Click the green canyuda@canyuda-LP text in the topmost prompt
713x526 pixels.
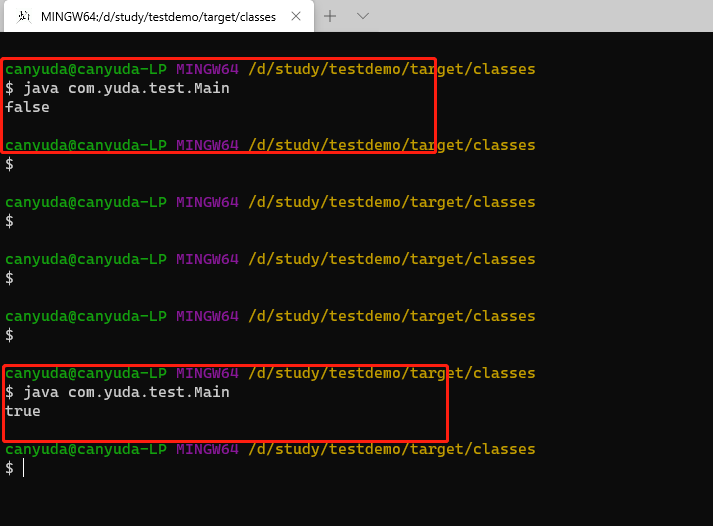(86, 70)
